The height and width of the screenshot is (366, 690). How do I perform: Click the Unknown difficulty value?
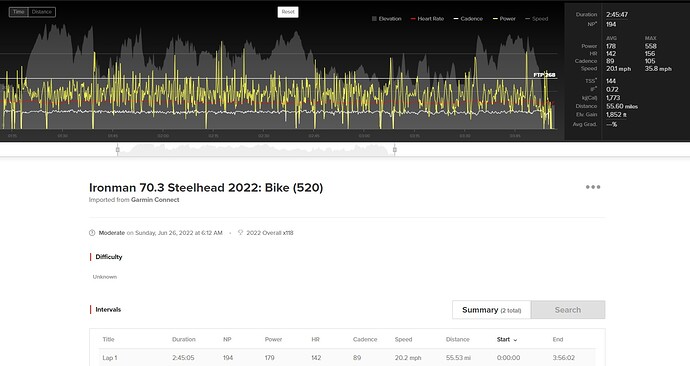coord(105,277)
